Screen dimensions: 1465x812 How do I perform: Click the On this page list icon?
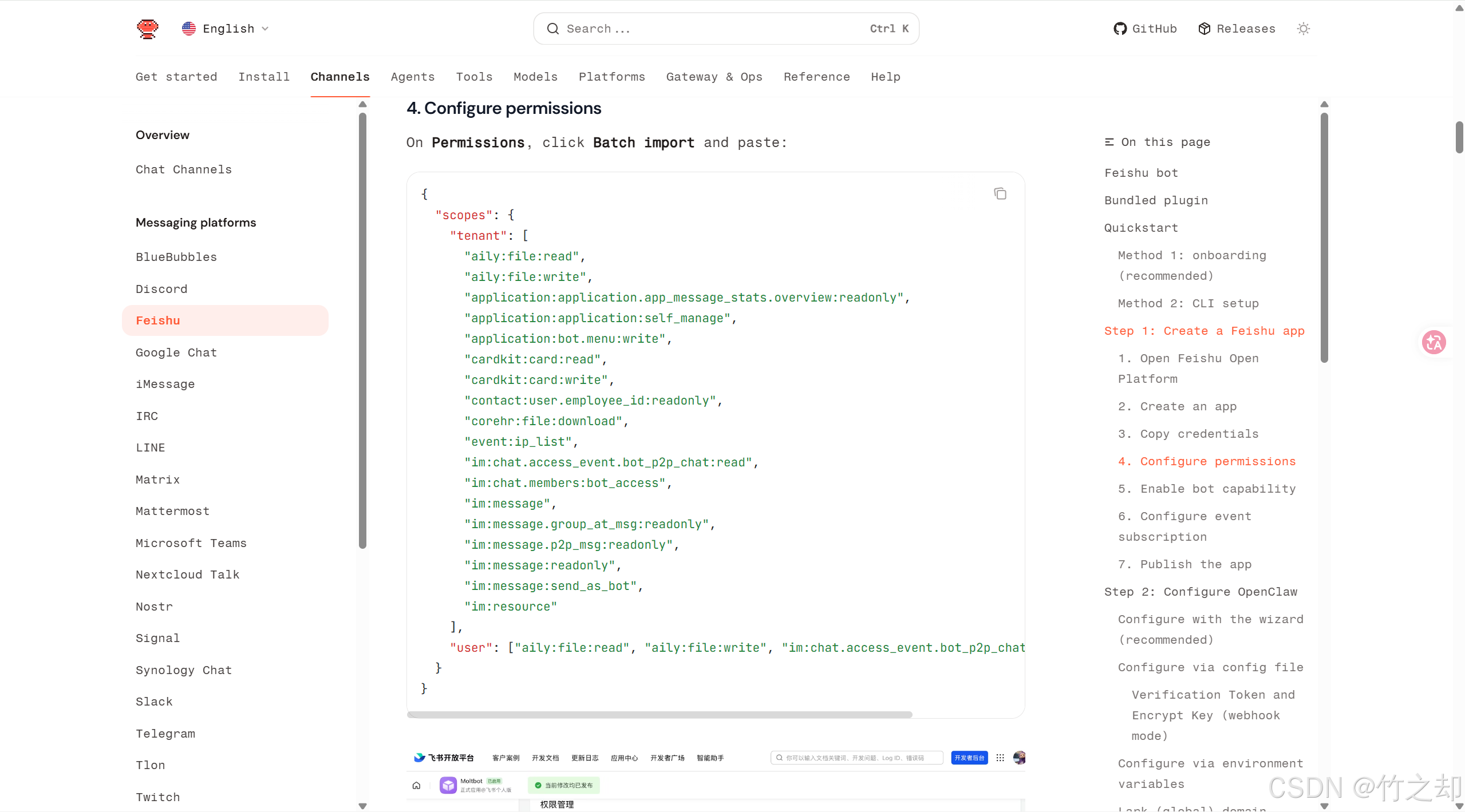pyautogui.click(x=1109, y=142)
